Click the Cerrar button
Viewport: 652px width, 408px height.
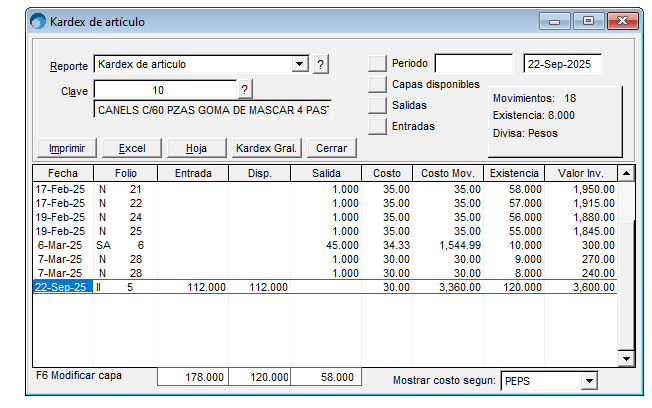pos(331,148)
